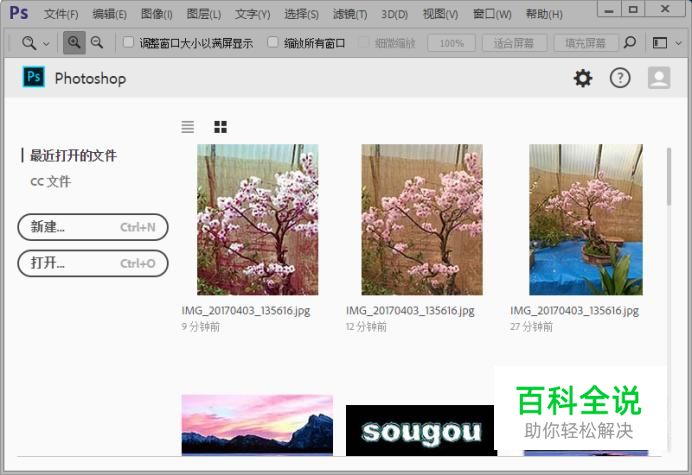Toggle the 细微缩放 checkbox

tap(363, 43)
